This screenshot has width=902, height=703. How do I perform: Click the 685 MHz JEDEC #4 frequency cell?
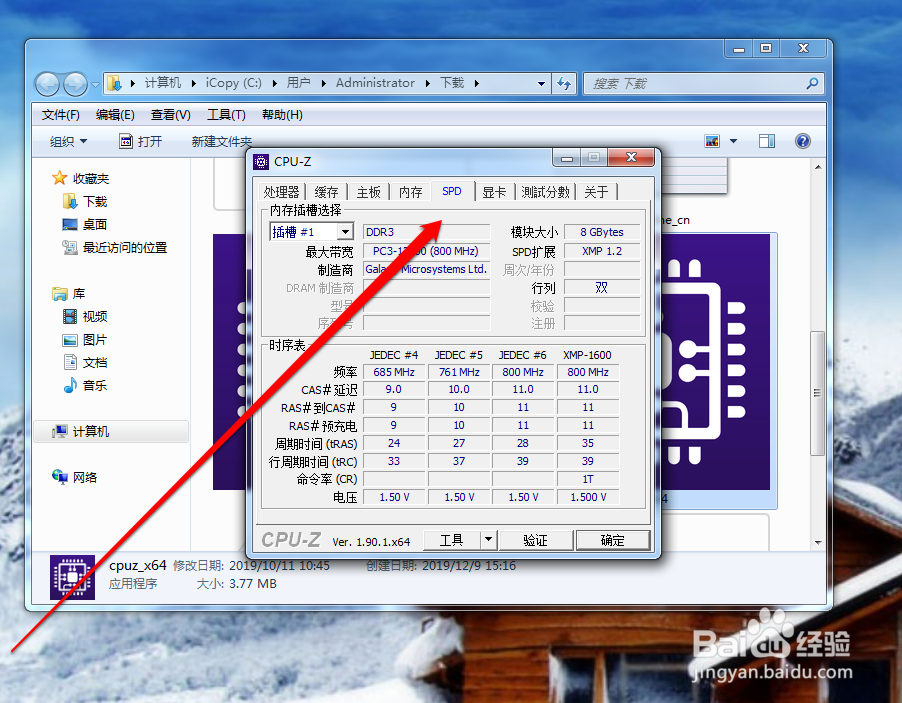(x=394, y=372)
